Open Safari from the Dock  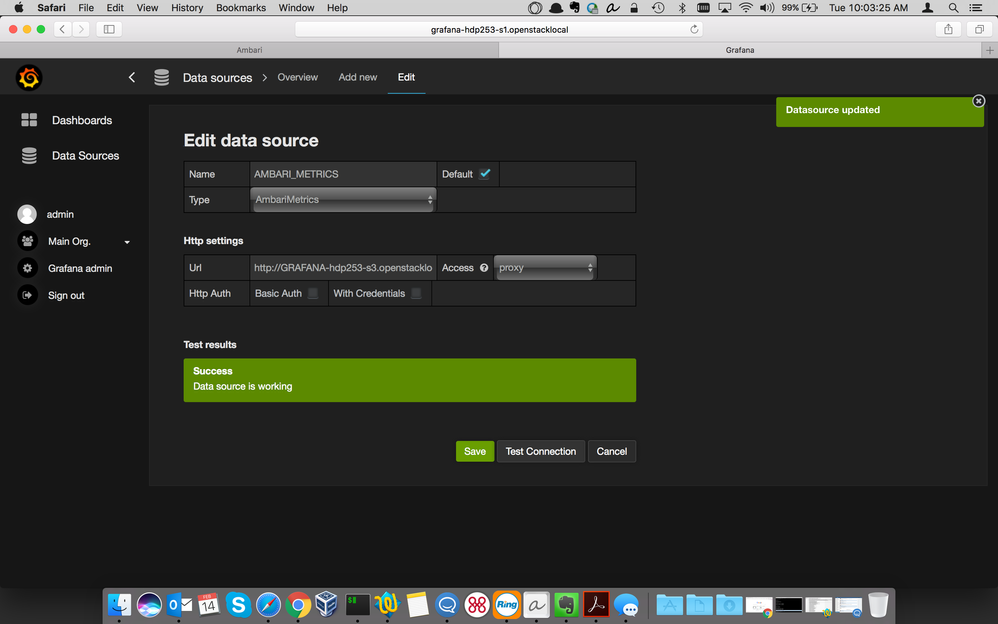(x=266, y=604)
